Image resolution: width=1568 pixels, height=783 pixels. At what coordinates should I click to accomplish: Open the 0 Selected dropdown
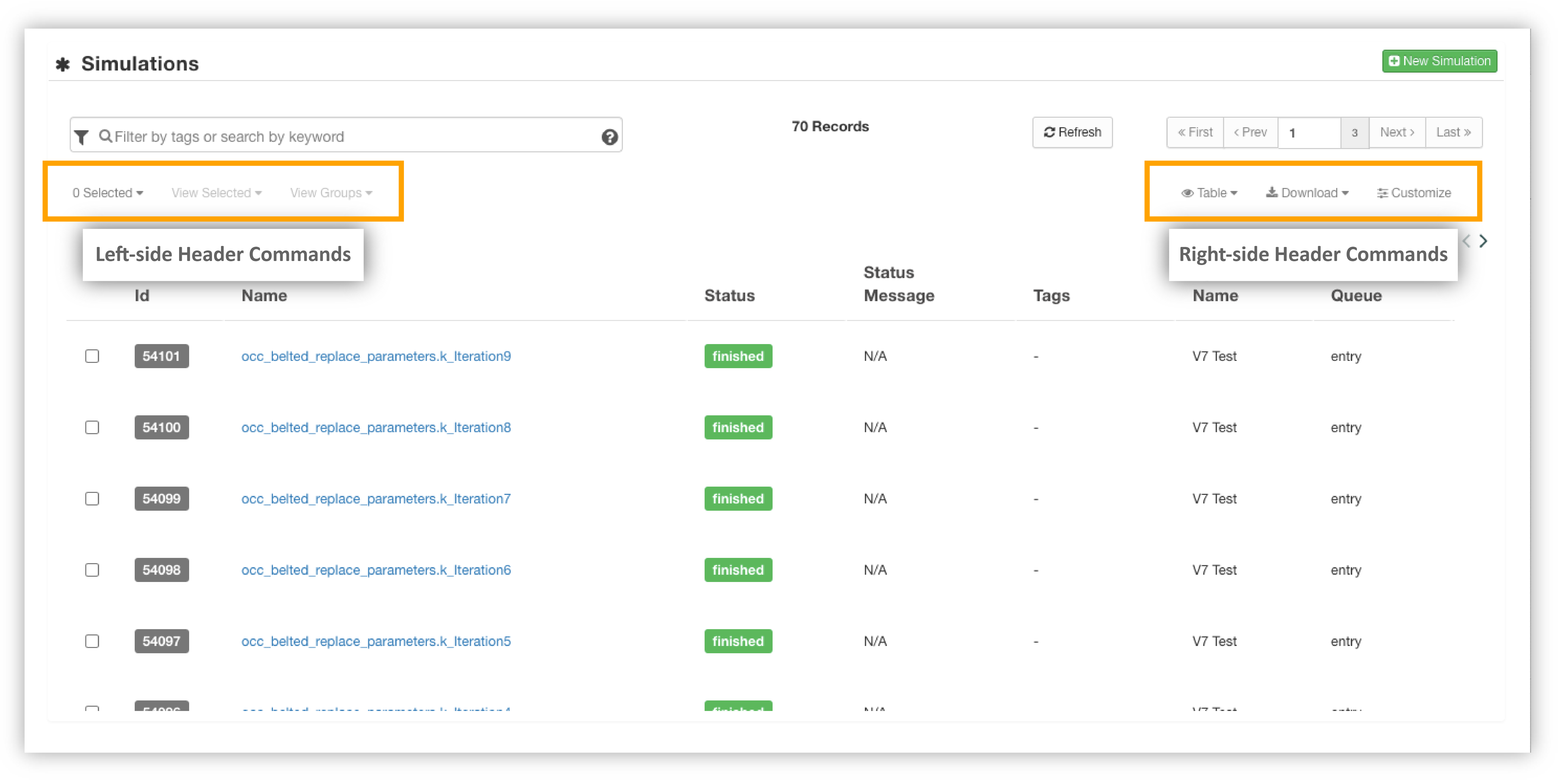click(x=108, y=193)
